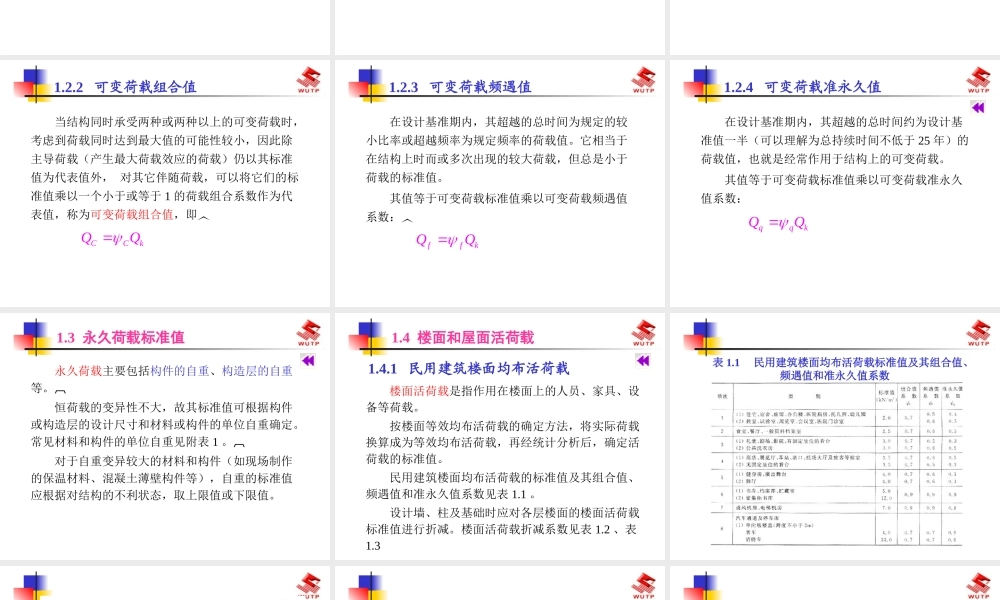Click the colored squares emblem on slide 1.2.2
1000x600 pixels.
click(x=32, y=85)
